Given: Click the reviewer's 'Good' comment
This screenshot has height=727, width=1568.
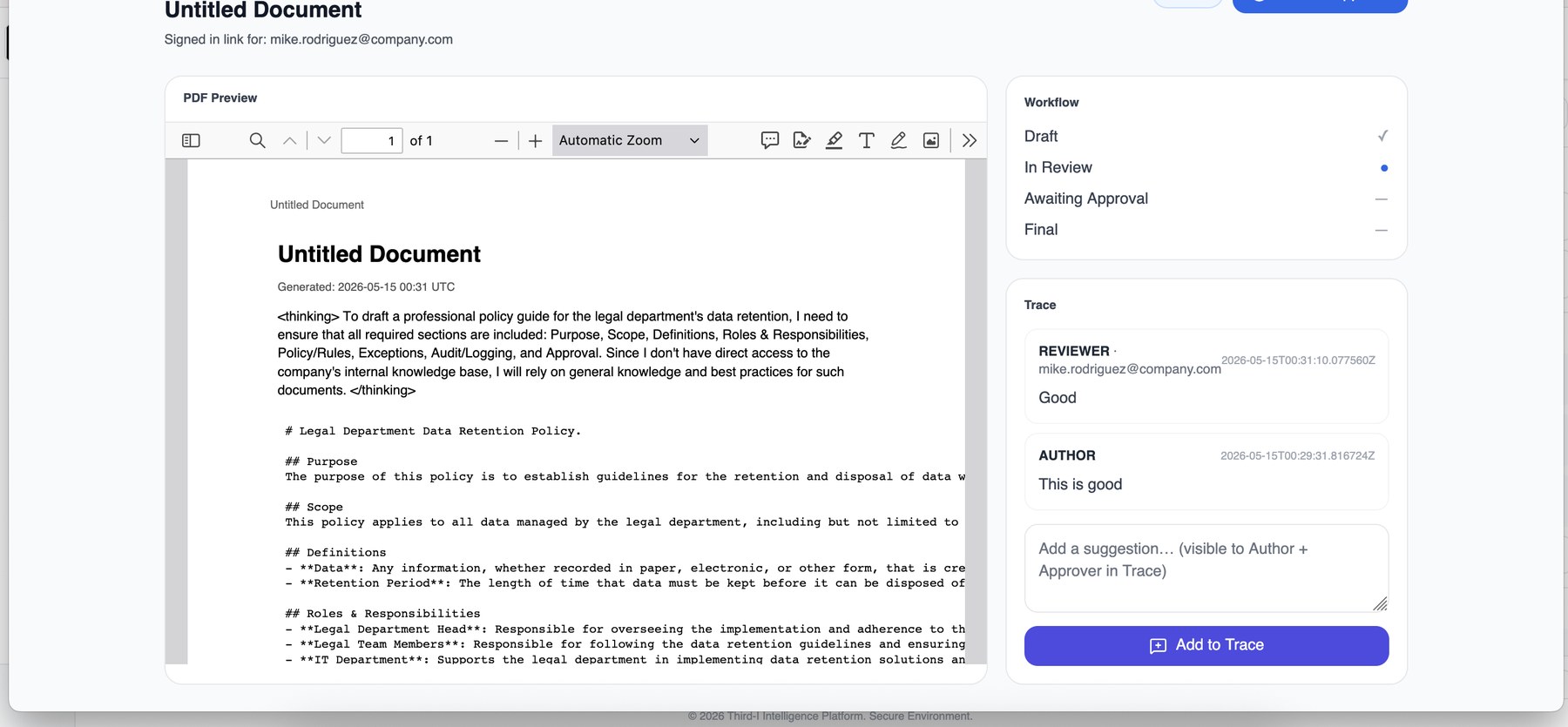Looking at the screenshot, I should click(x=1058, y=398).
